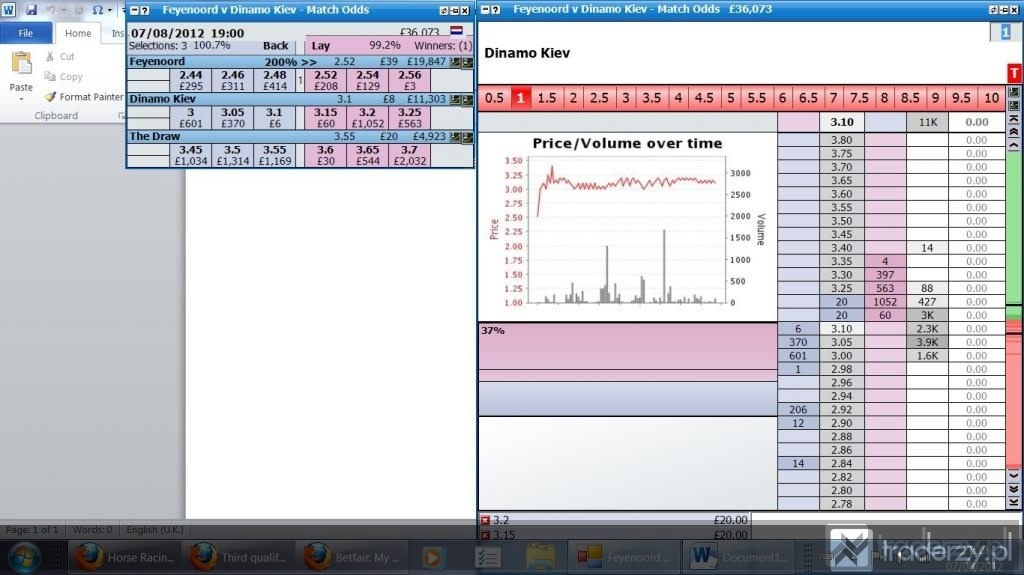Image resolution: width=1024 pixels, height=575 pixels.
Task: Back Dinamo Kiev at 3.05 for £370
Action: pyautogui.click(x=232, y=118)
